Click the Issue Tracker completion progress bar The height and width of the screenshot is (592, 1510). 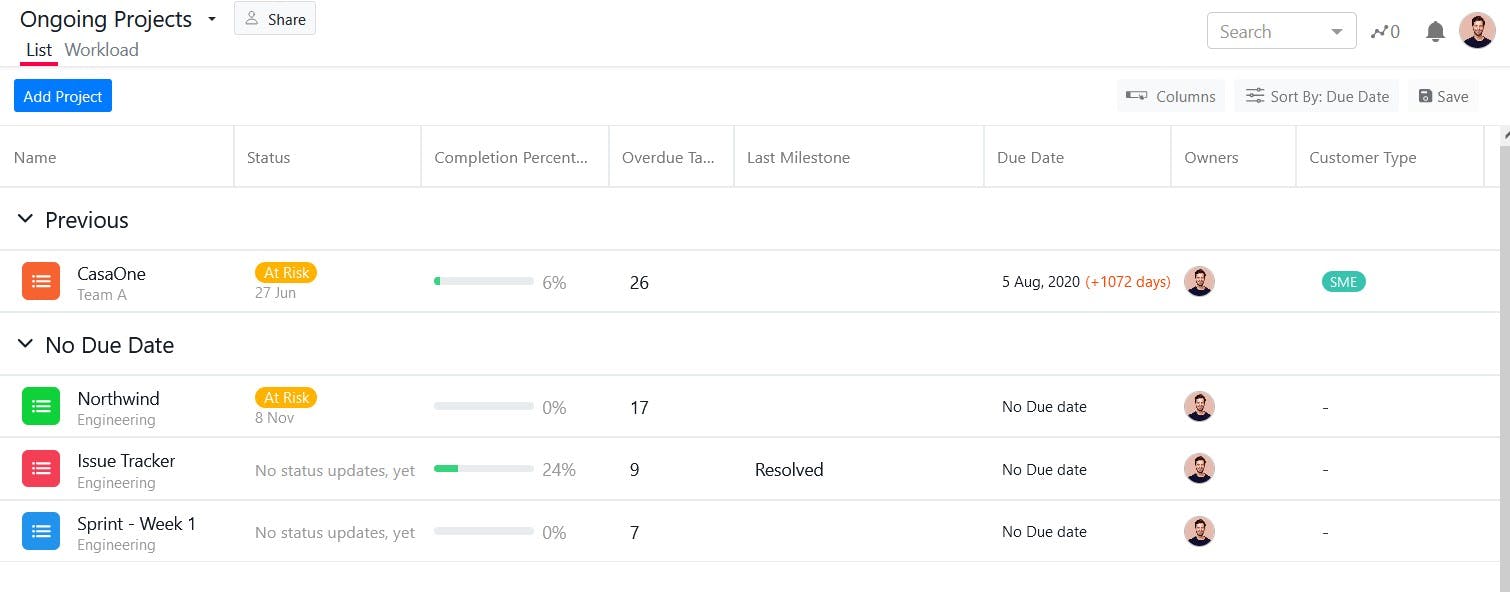pyautogui.click(x=484, y=469)
